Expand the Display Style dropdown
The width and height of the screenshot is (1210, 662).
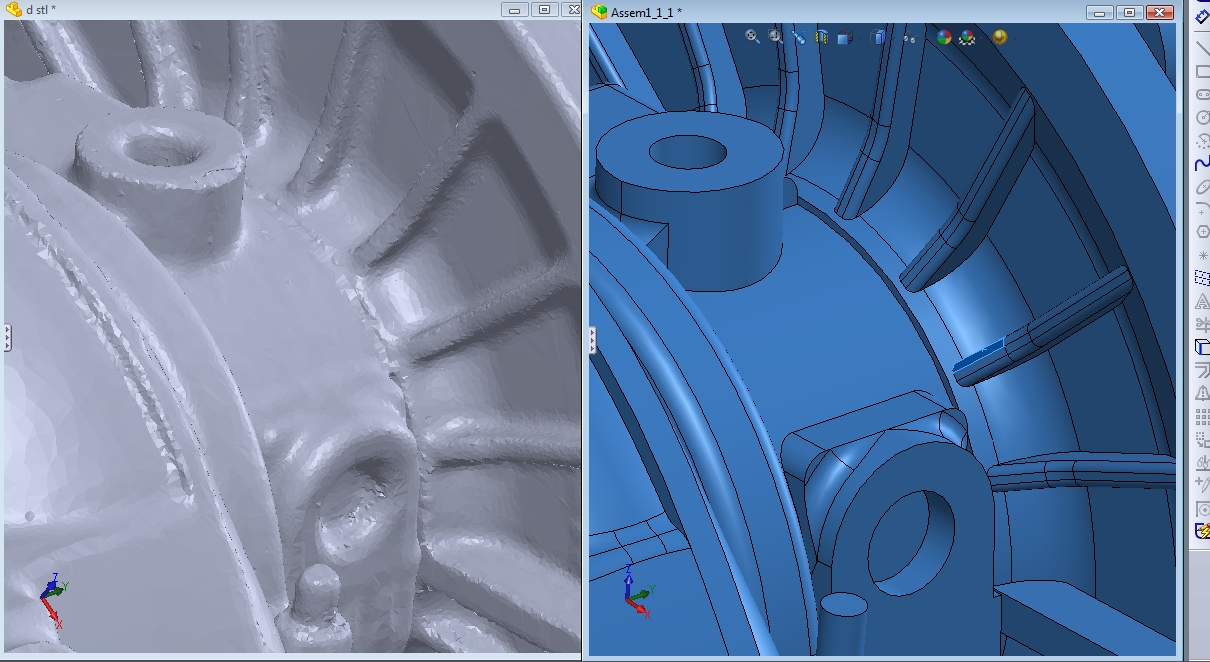pos(879,37)
